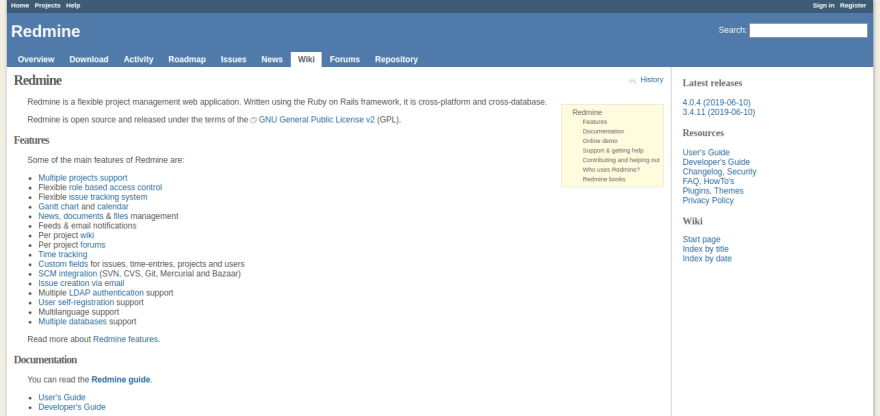This screenshot has width=880, height=416.
Task: Jump to Contributing and helping out
Action: 621,160
